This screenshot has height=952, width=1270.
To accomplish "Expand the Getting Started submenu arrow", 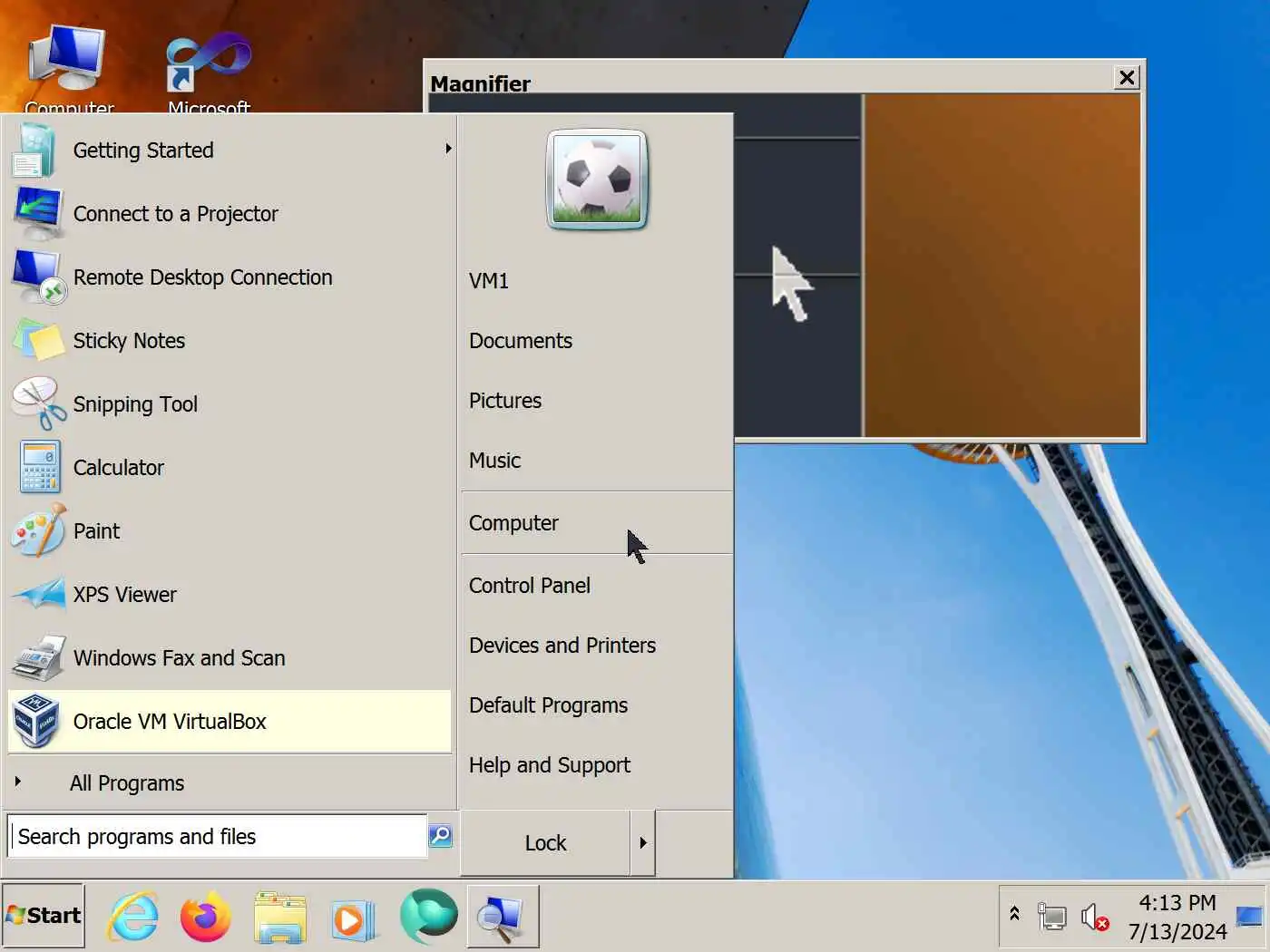I will click(x=448, y=149).
